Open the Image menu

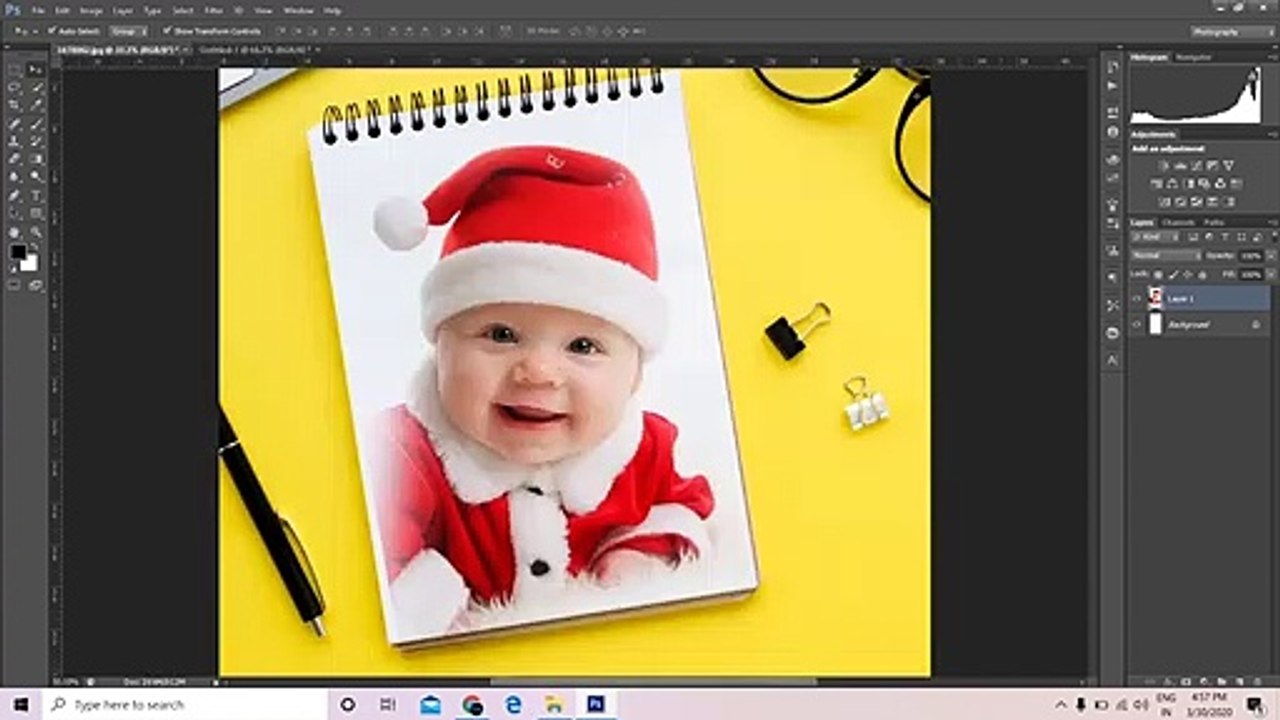(91, 10)
